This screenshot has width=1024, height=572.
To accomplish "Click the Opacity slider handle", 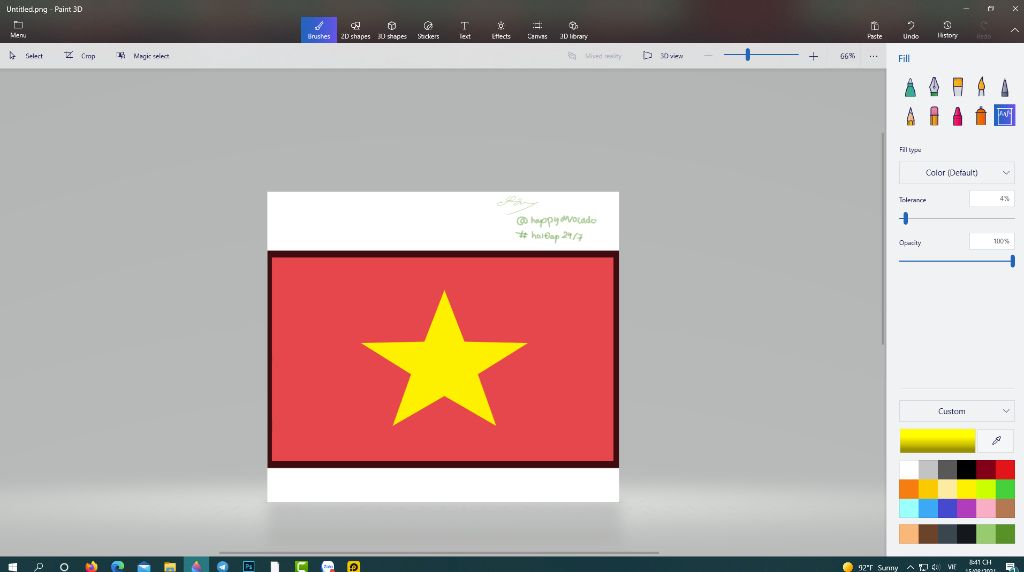I will (x=1012, y=261).
